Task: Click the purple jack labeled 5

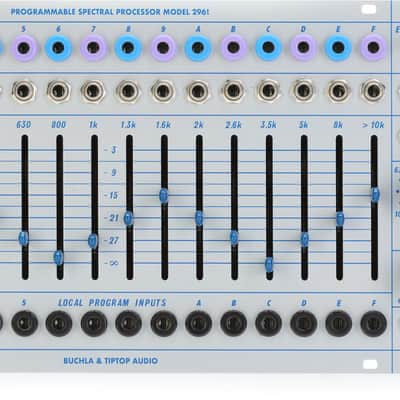Action: [23, 48]
